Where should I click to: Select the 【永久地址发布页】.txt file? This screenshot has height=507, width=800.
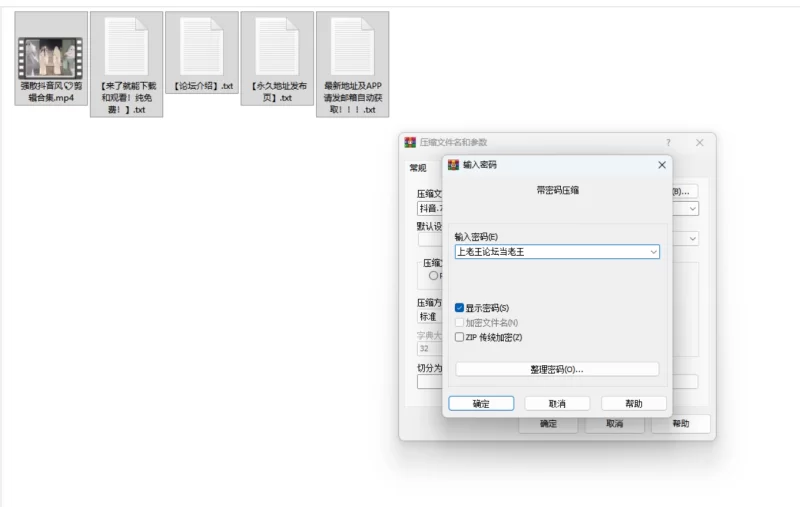[x=277, y=59]
